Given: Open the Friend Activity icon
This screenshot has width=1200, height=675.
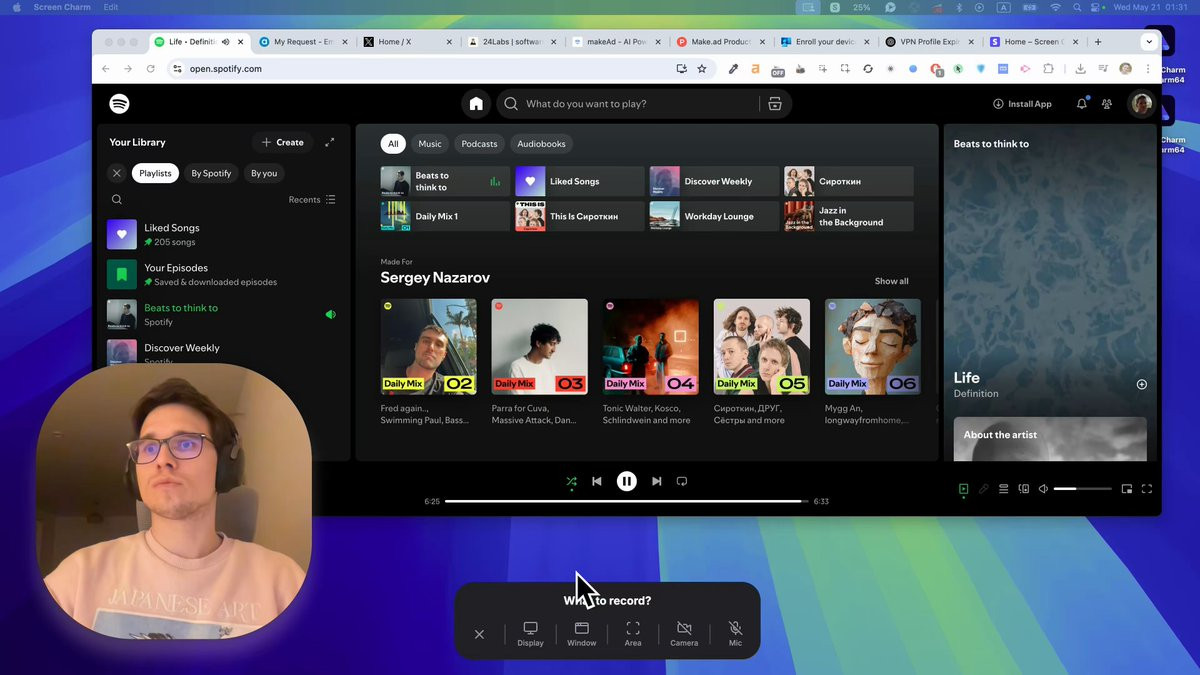Looking at the screenshot, I should tap(1107, 104).
